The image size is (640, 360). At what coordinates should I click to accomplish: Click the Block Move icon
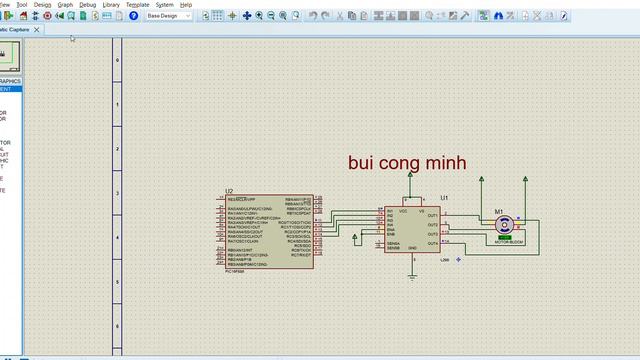coord(391,16)
